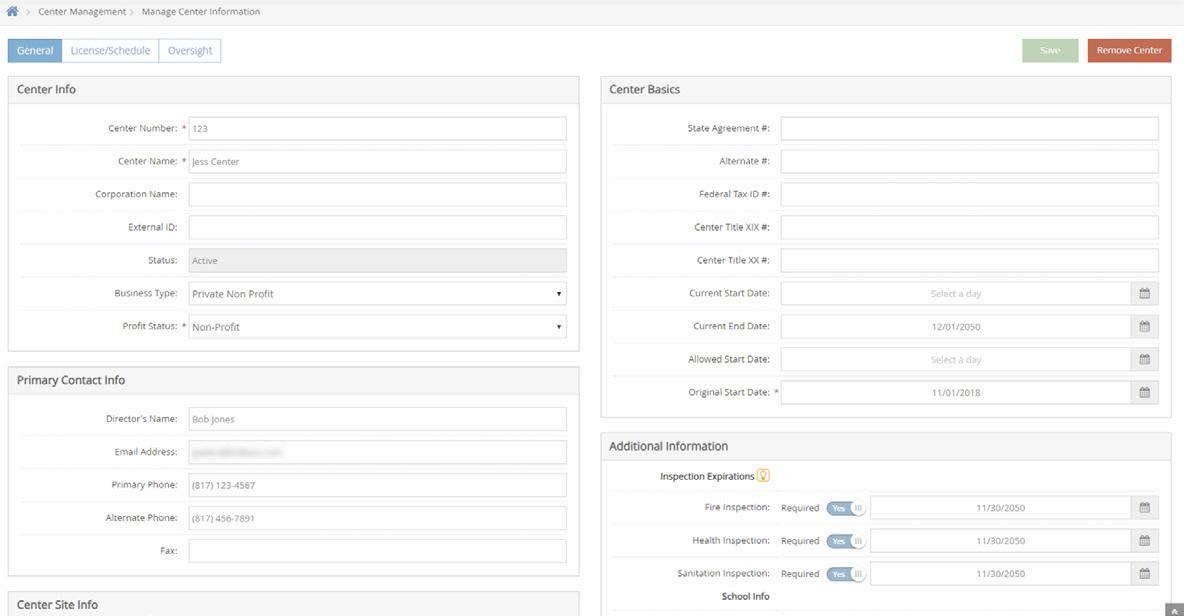Screen dimensions: 1184x616
Task: Click Manage Center Information breadcrumb
Action: click(x=201, y=11)
